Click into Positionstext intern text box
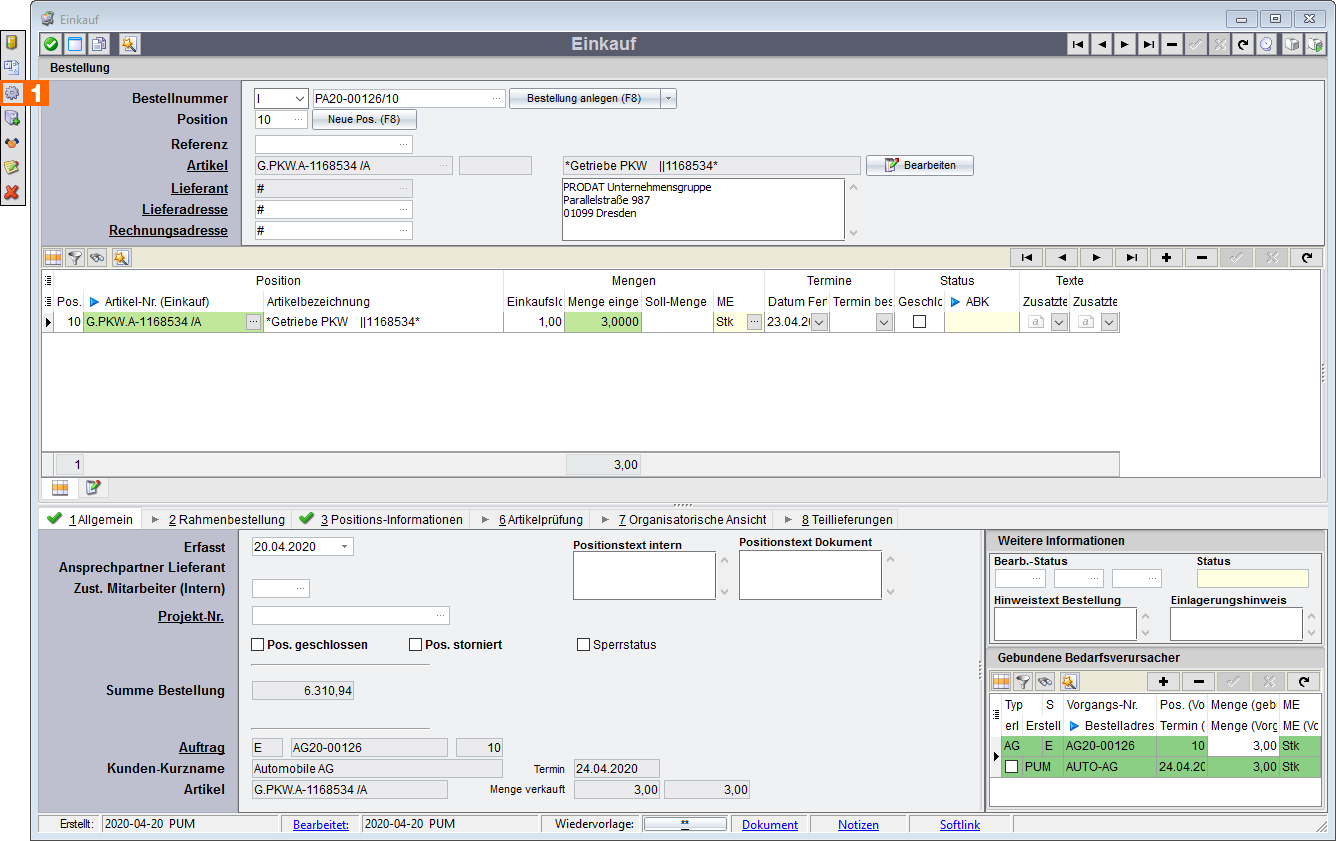1336x841 pixels. tap(645, 575)
